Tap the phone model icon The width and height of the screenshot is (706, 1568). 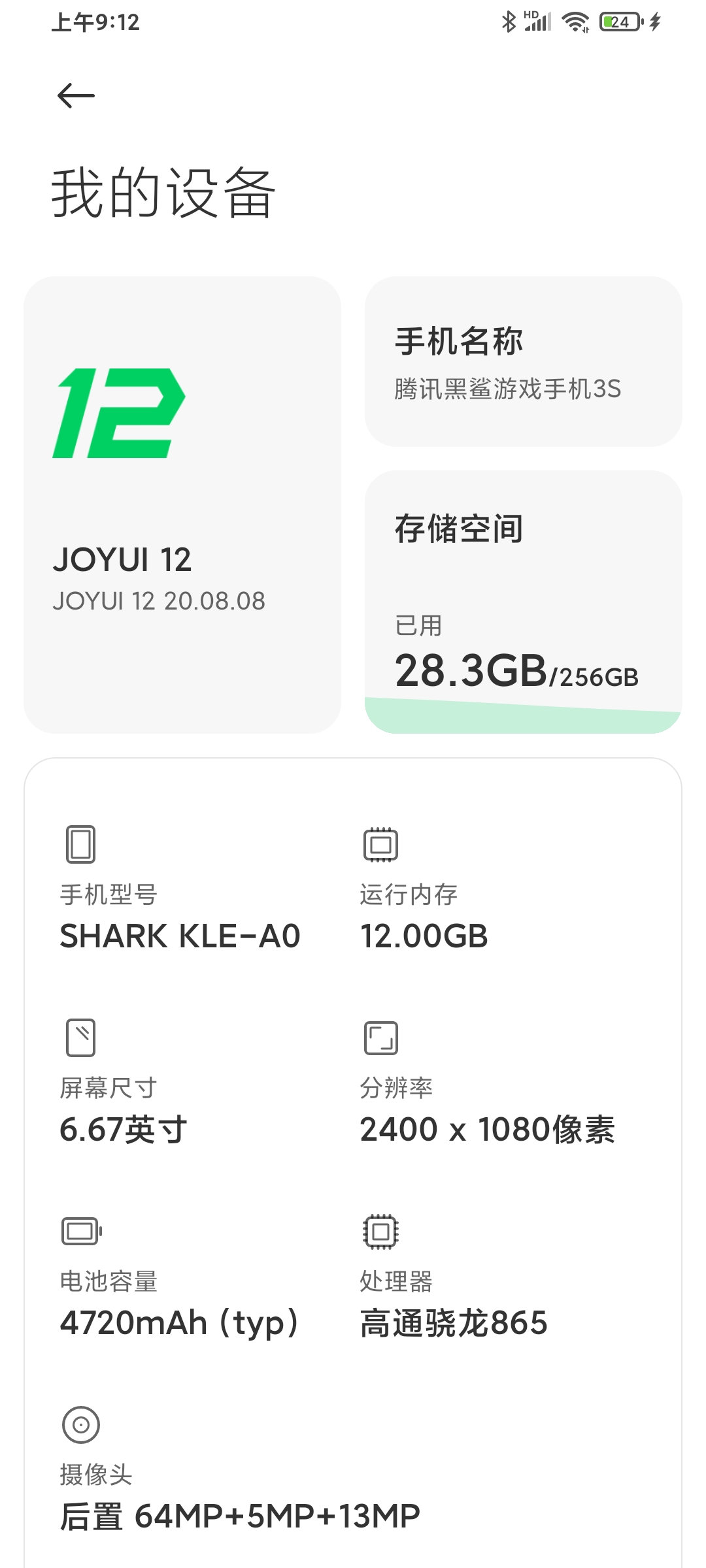[81, 844]
